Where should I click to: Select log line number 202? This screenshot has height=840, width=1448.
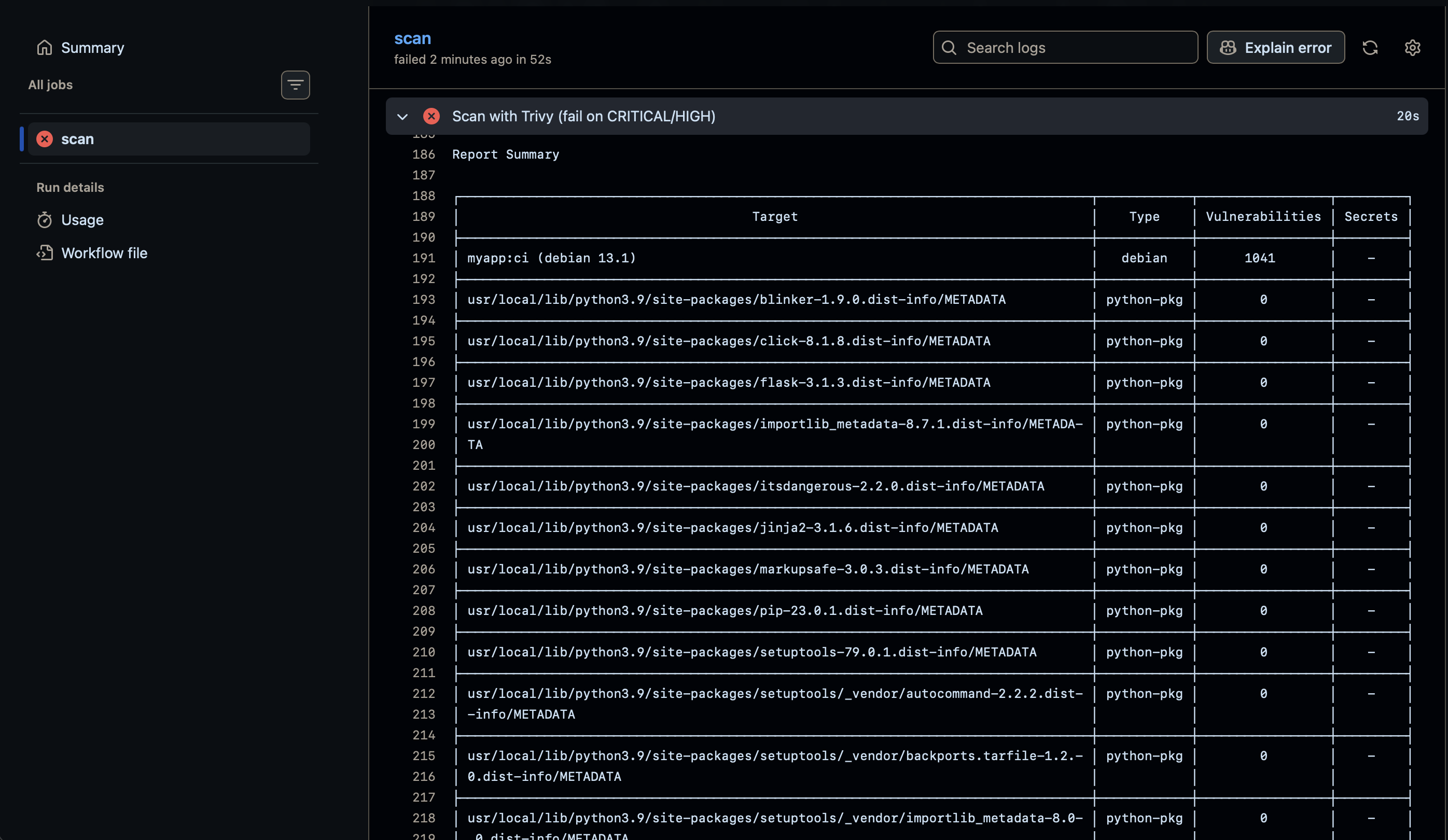coord(424,487)
